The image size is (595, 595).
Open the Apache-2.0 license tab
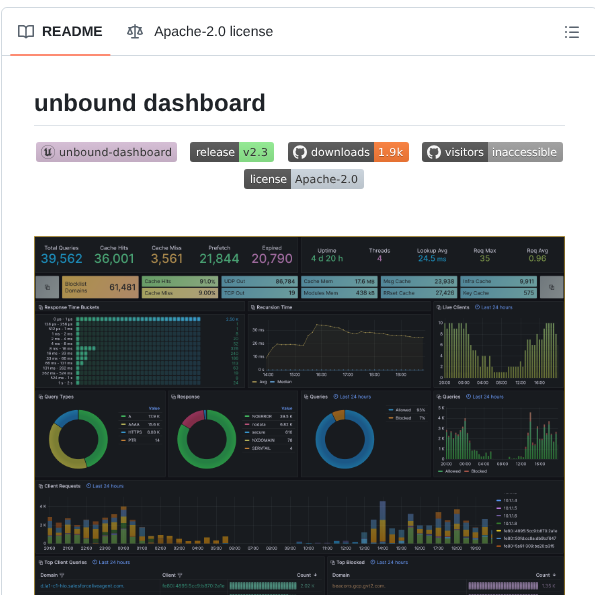click(x=200, y=31)
